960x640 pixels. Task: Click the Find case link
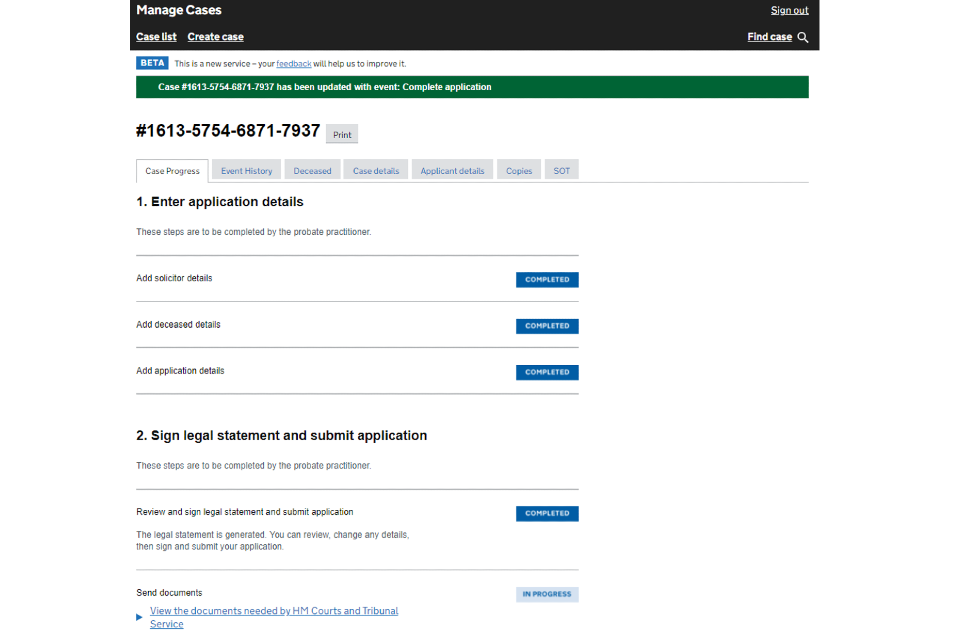point(770,37)
